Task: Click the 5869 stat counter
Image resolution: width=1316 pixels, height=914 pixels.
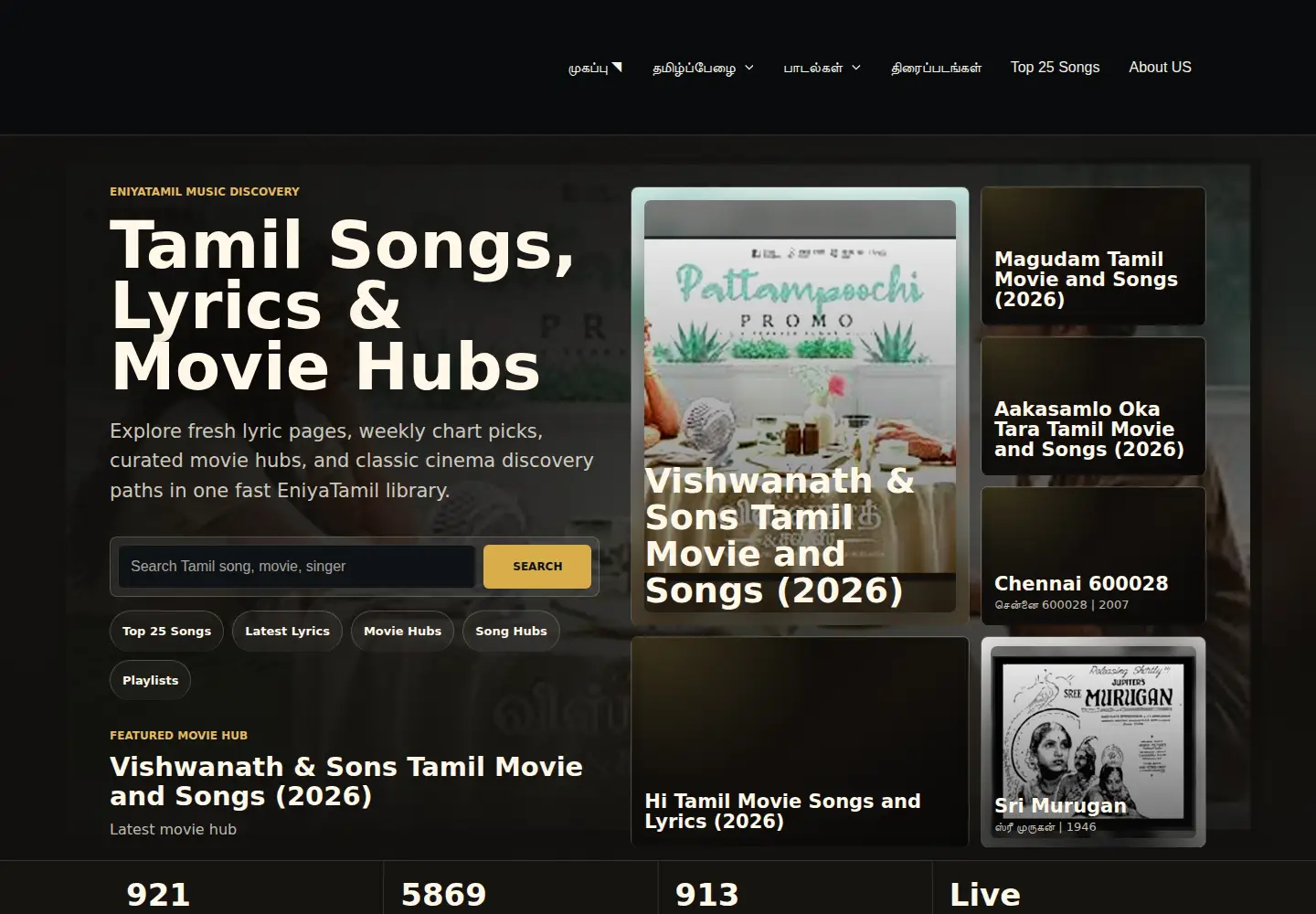Action: pos(443,894)
